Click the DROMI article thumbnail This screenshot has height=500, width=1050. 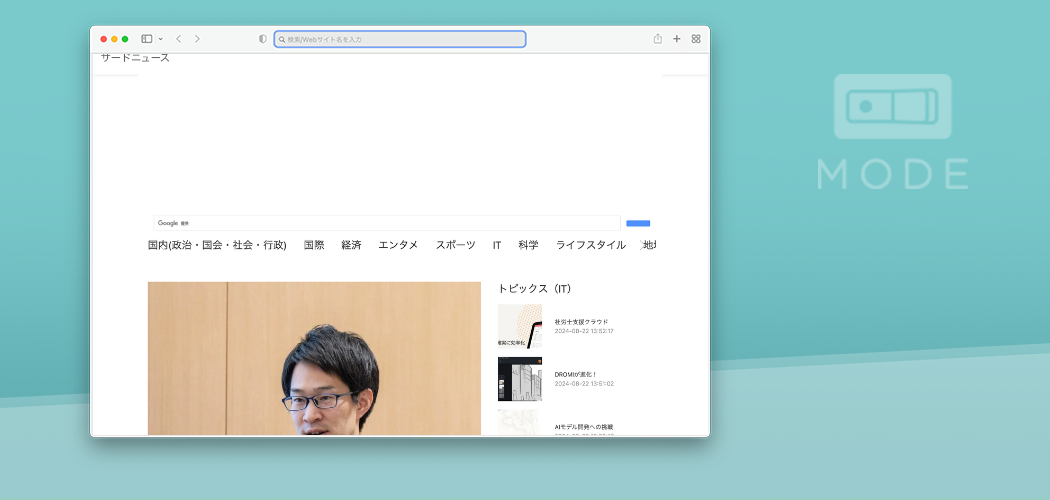519,379
